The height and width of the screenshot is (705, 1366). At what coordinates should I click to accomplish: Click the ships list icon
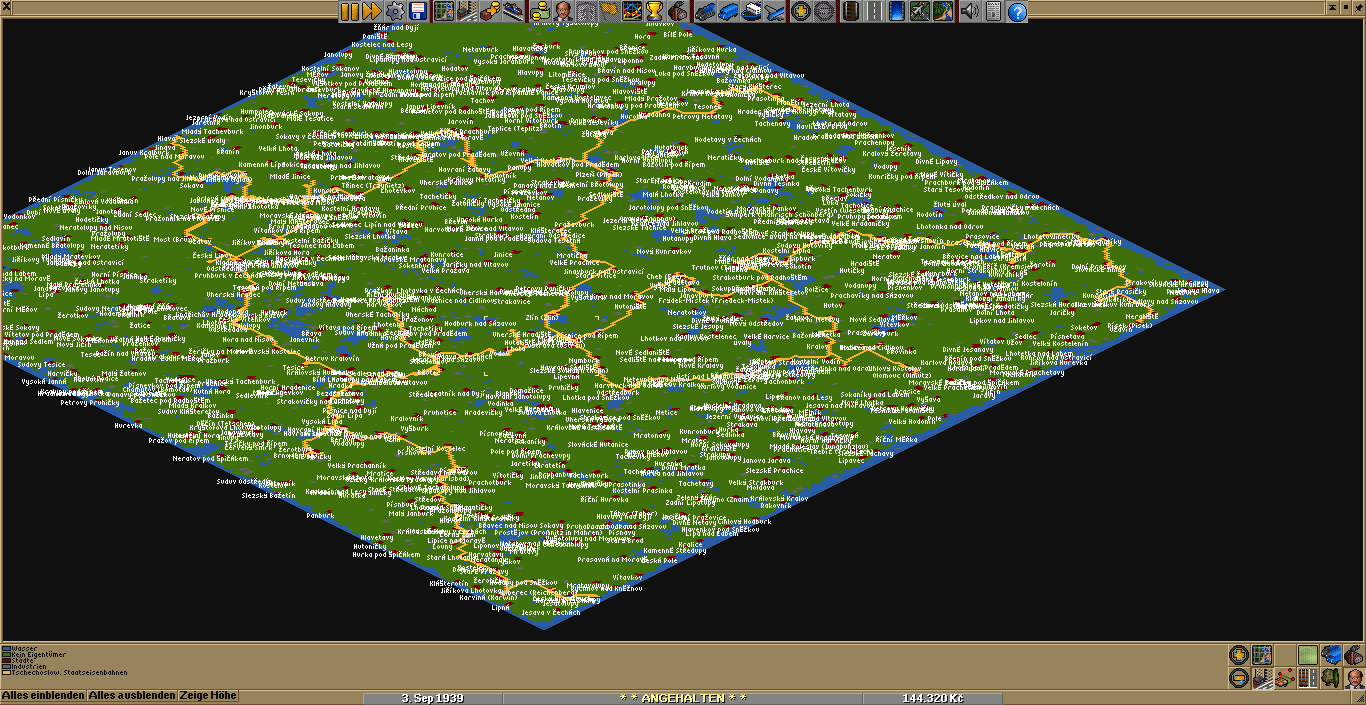[749, 11]
